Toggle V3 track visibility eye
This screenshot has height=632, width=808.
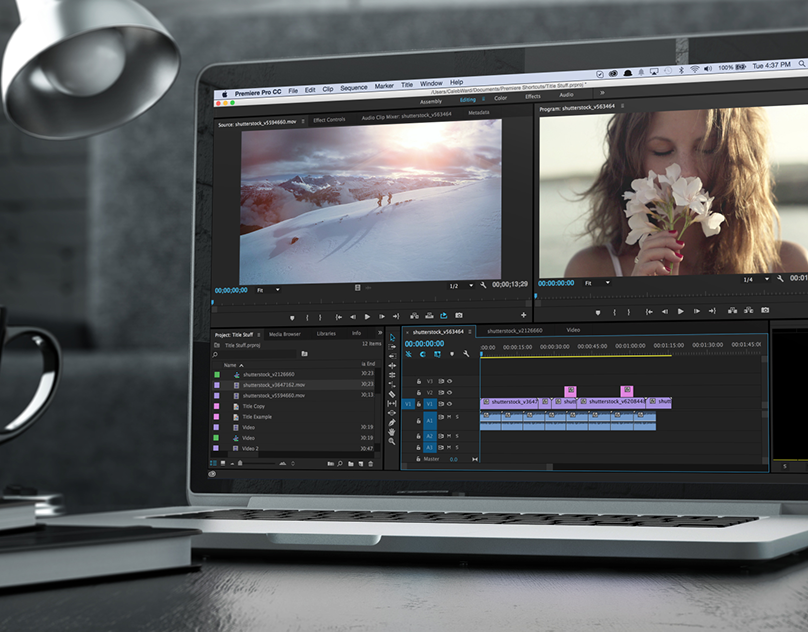[x=449, y=381]
